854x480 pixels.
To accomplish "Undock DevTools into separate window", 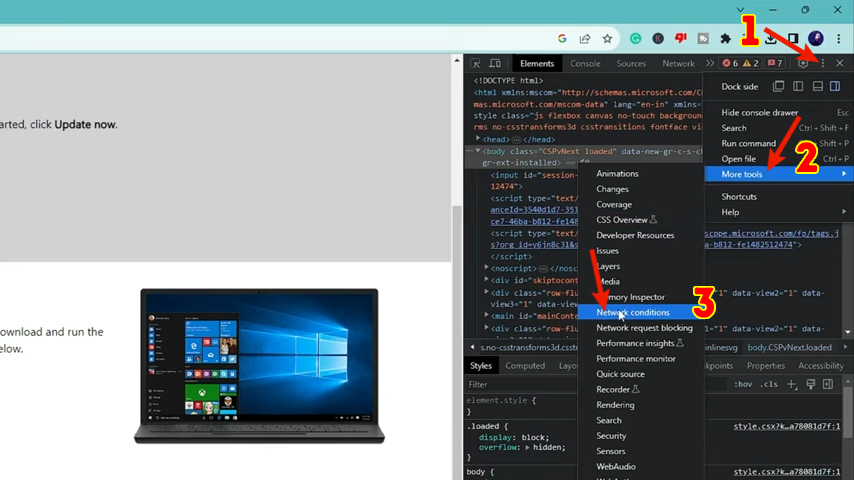I will point(778,86).
